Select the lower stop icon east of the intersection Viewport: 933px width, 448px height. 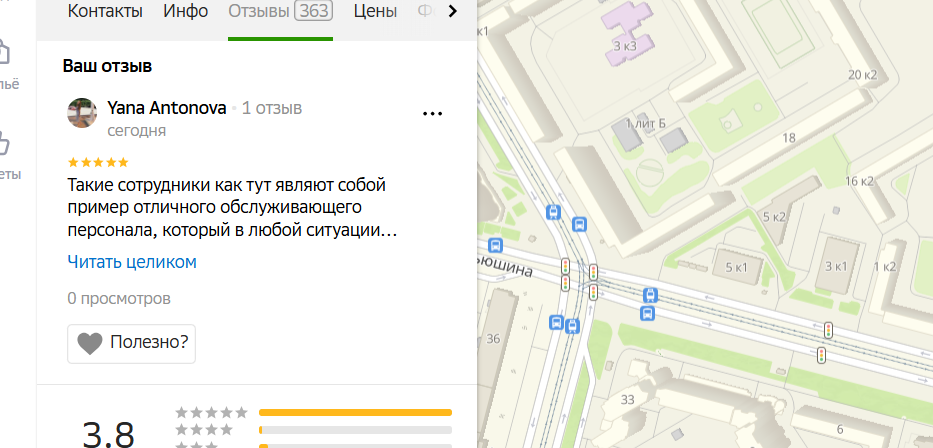pyautogui.click(x=647, y=313)
